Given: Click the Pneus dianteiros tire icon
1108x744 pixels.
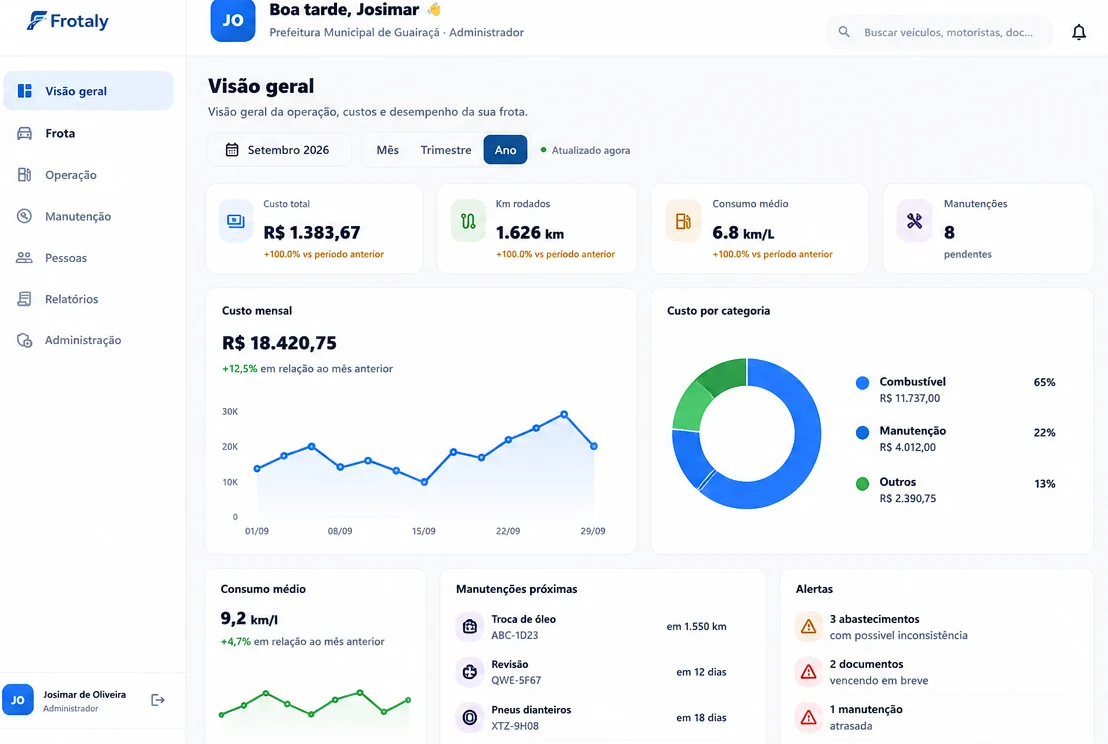Looking at the screenshot, I should point(469,718).
